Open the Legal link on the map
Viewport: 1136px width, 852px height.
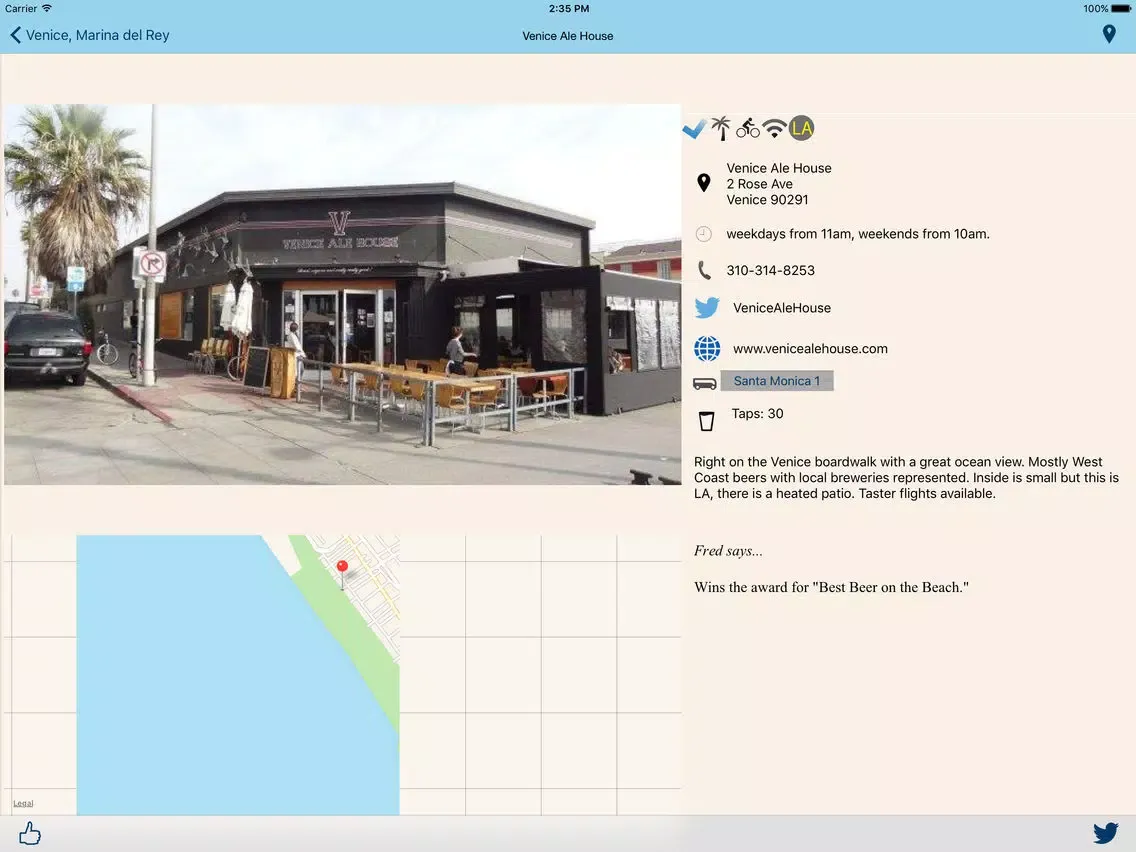coord(23,803)
